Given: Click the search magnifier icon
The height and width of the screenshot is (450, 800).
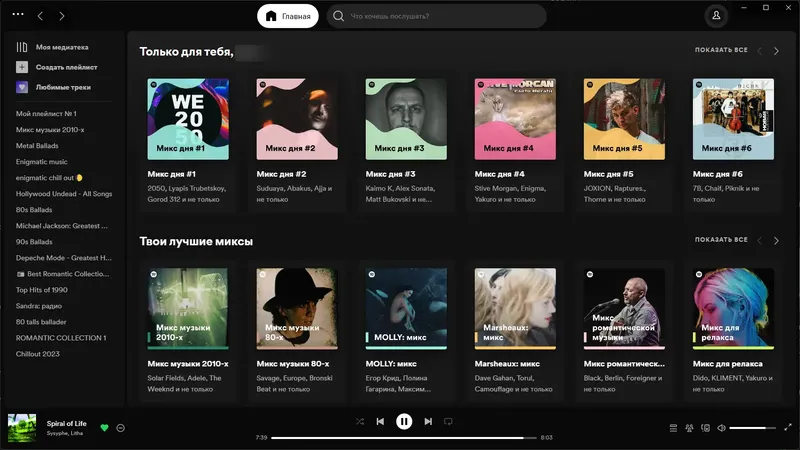Looking at the screenshot, I should tap(338, 16).
